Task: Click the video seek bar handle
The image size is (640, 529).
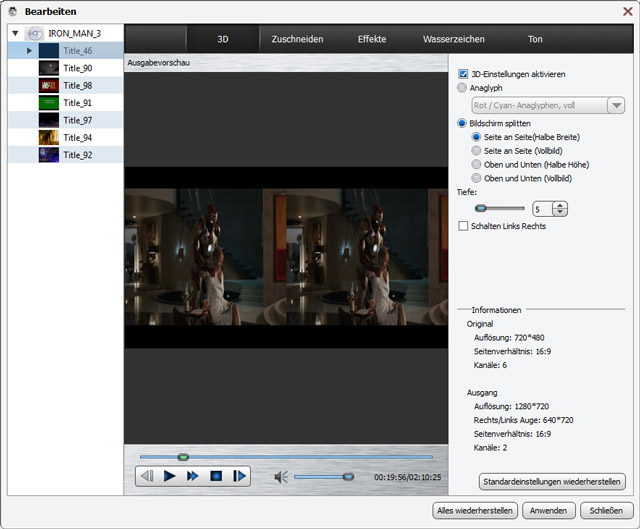Action: click(x=183, y=457)
